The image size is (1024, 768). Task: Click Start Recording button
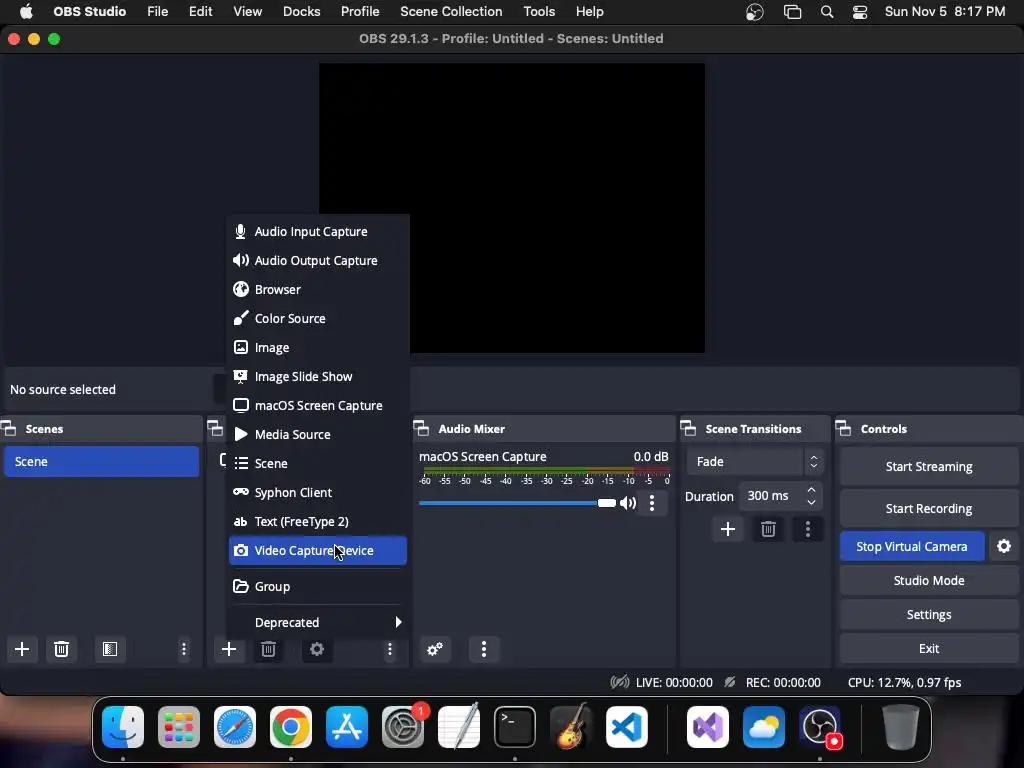pyautogui.click(x=929, y=508)
